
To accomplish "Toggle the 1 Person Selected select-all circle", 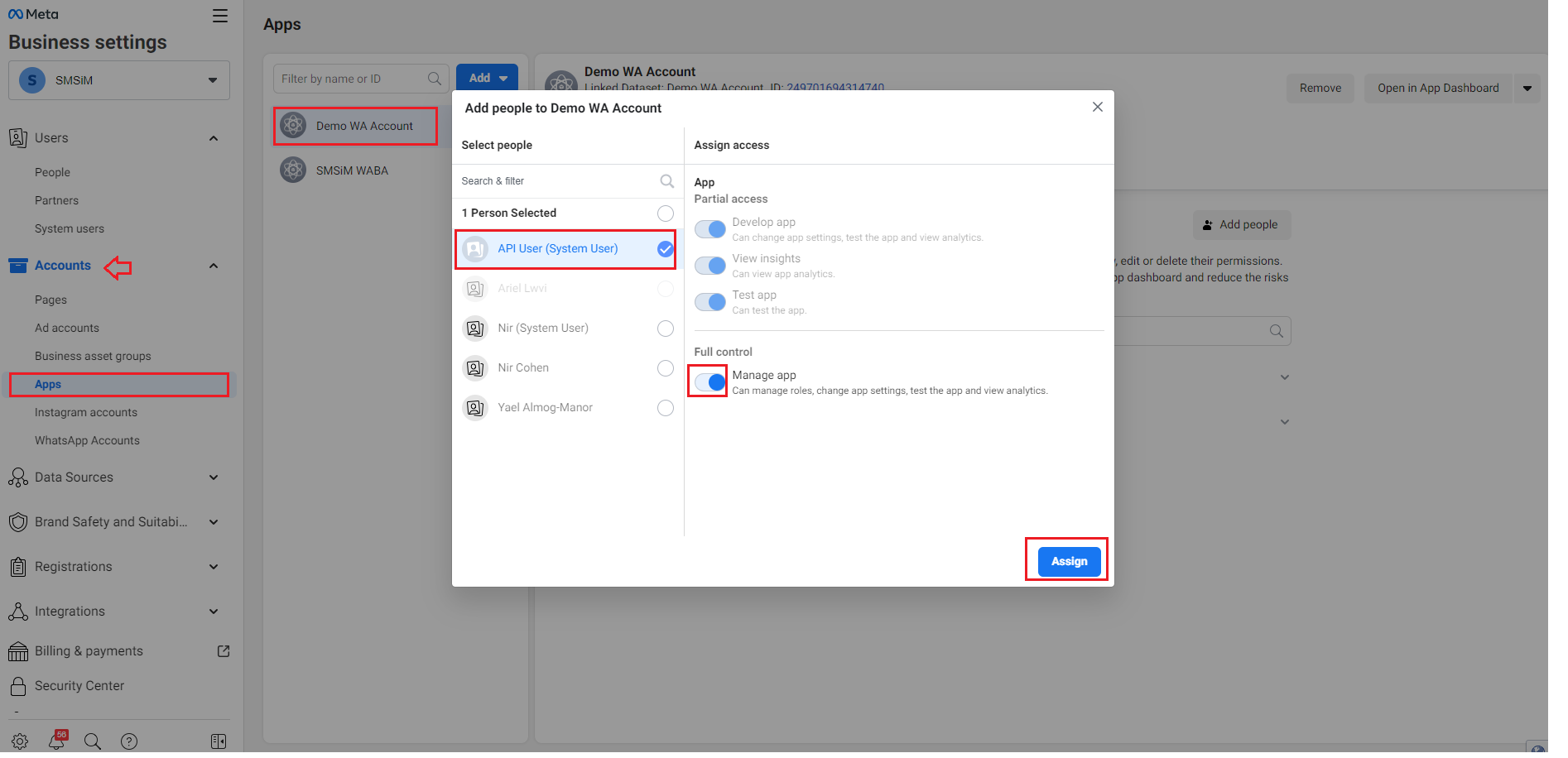I will 665,213.
